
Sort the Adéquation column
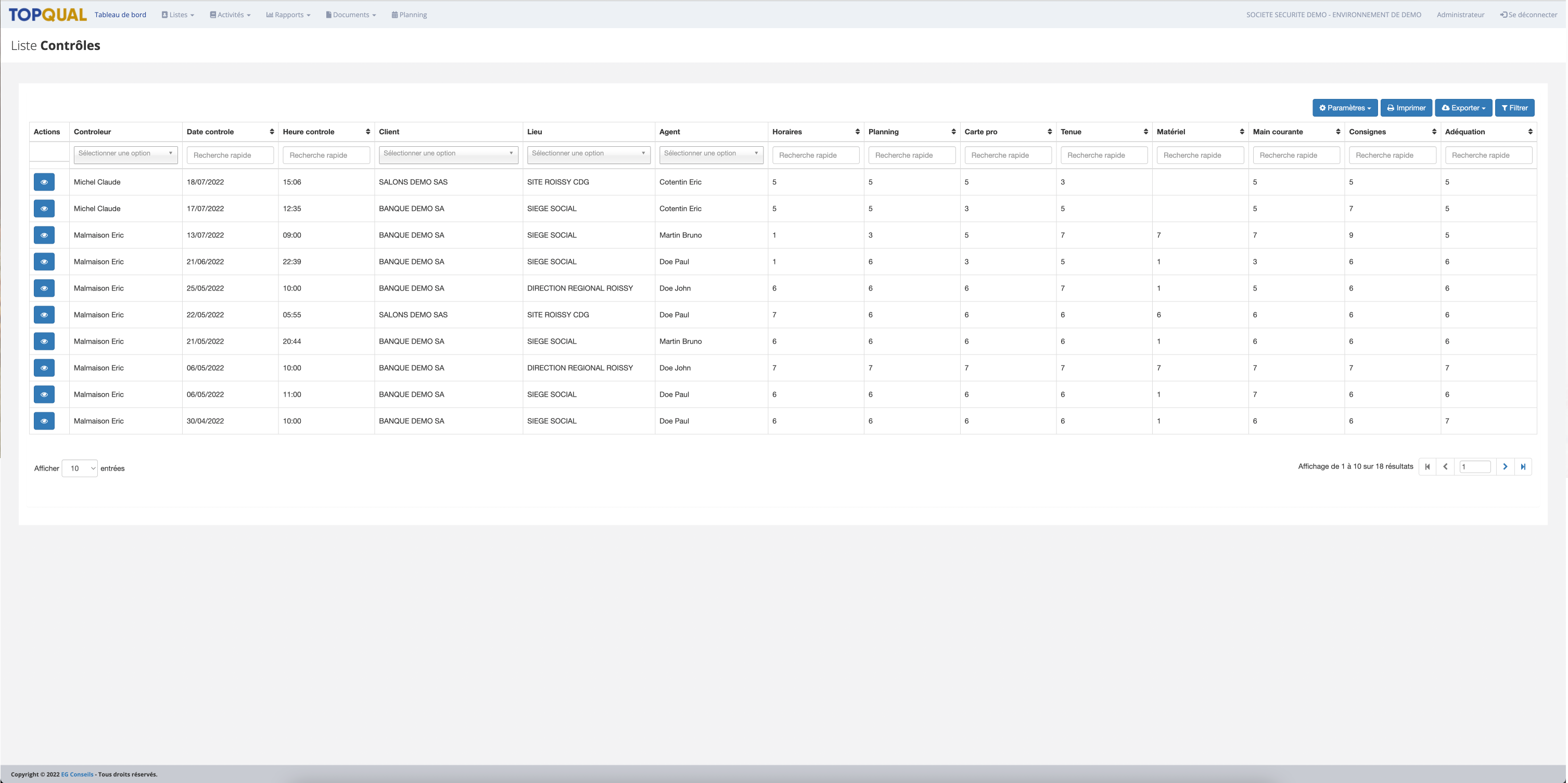coord(1529,132)
